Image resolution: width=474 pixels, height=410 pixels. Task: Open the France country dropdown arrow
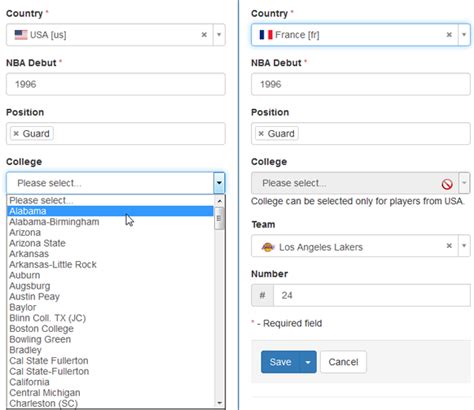pyautogui.click(x=464, y=35)
